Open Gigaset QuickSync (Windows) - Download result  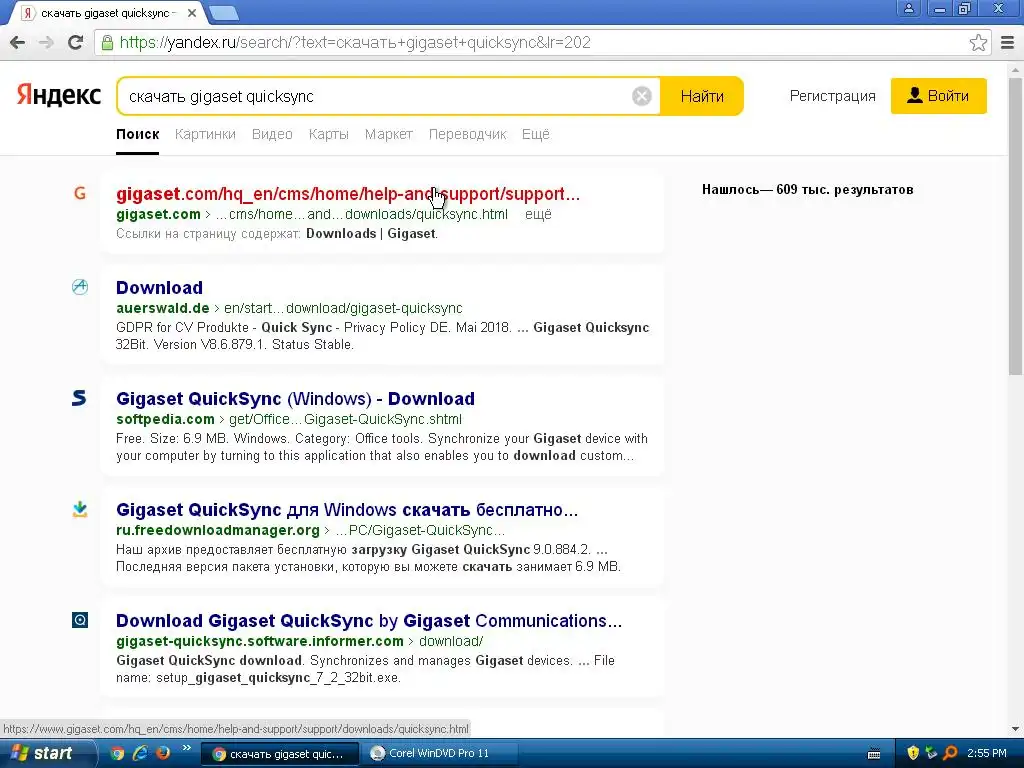click(x=295, y=399)
